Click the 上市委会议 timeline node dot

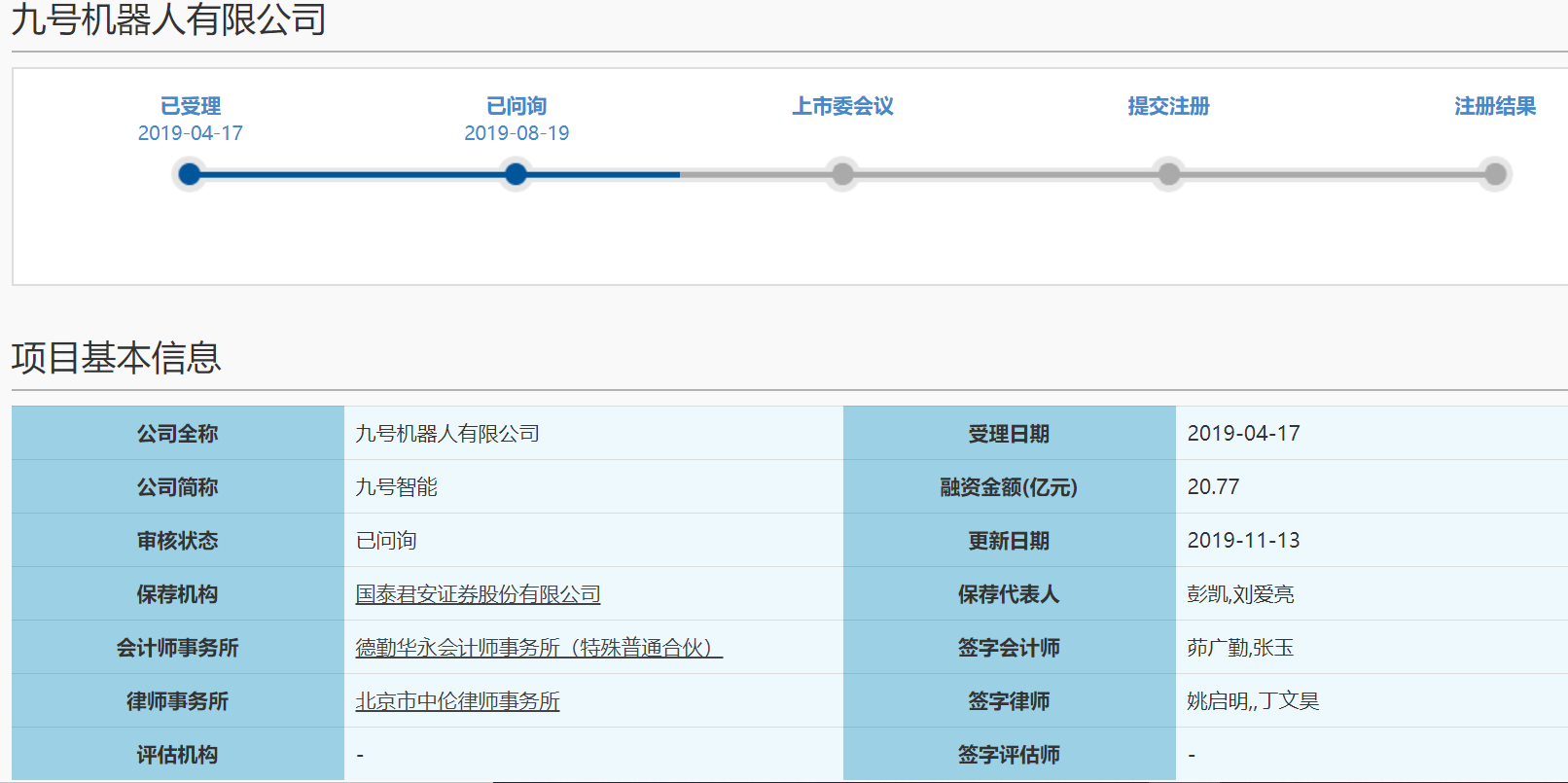pyautogui.click(x=842, y=174)
